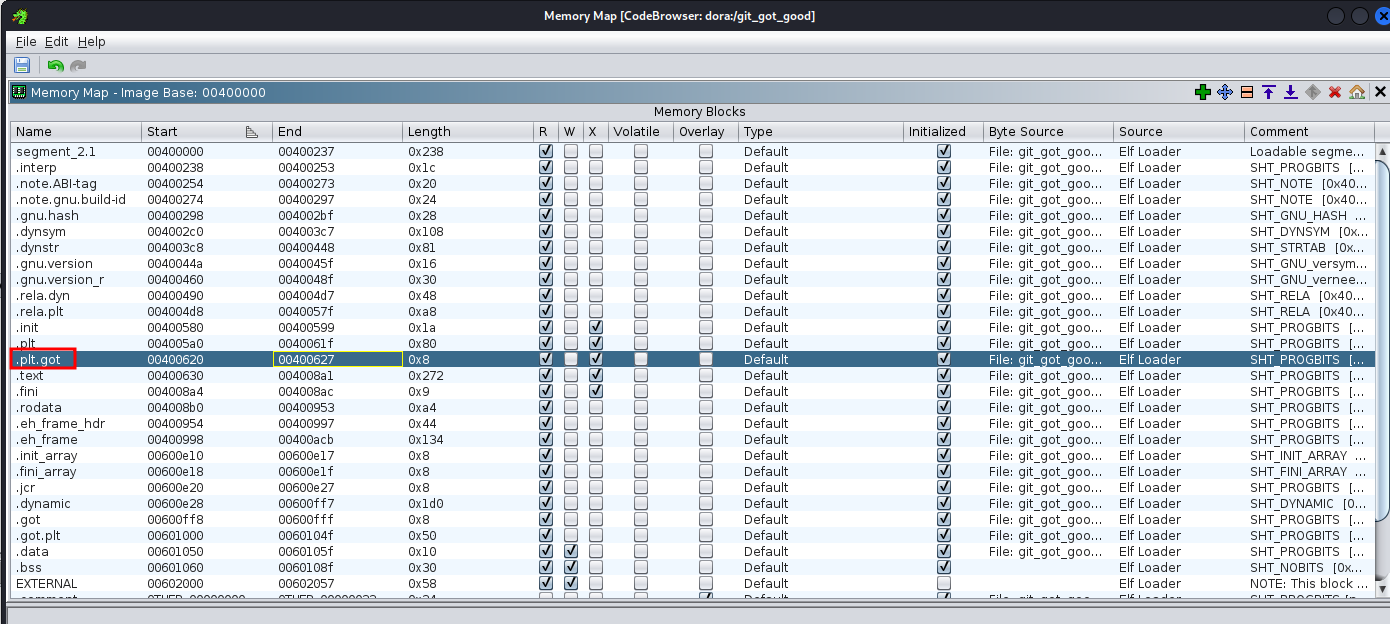Click the Move Block arrows icon
Image resolution: width=1390 pixels, height=624 pixels.
(1225, 92)
